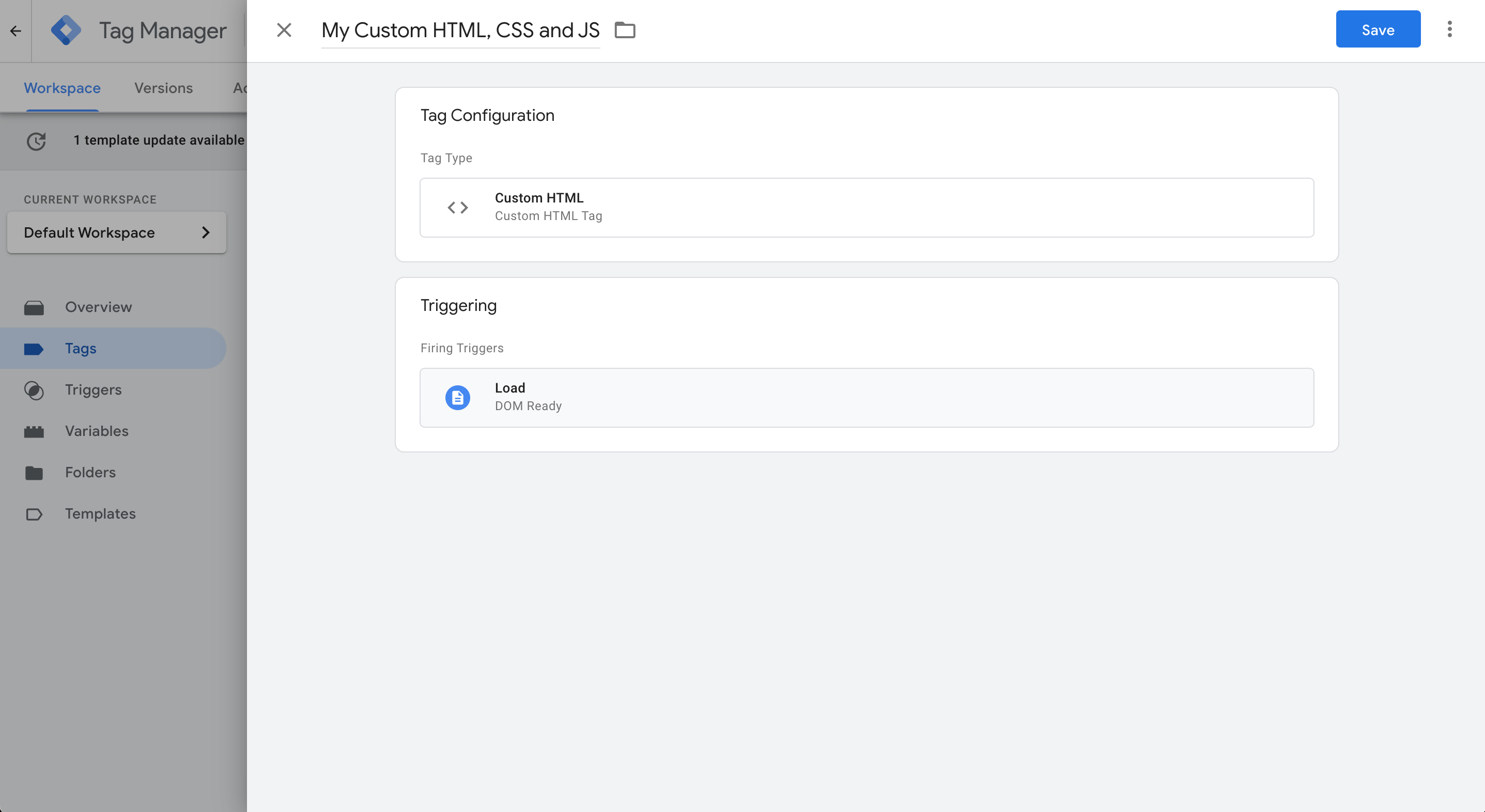Click the folder icon beside tag name
Screen dimensions: 1485x812
(x=624, y=30)
